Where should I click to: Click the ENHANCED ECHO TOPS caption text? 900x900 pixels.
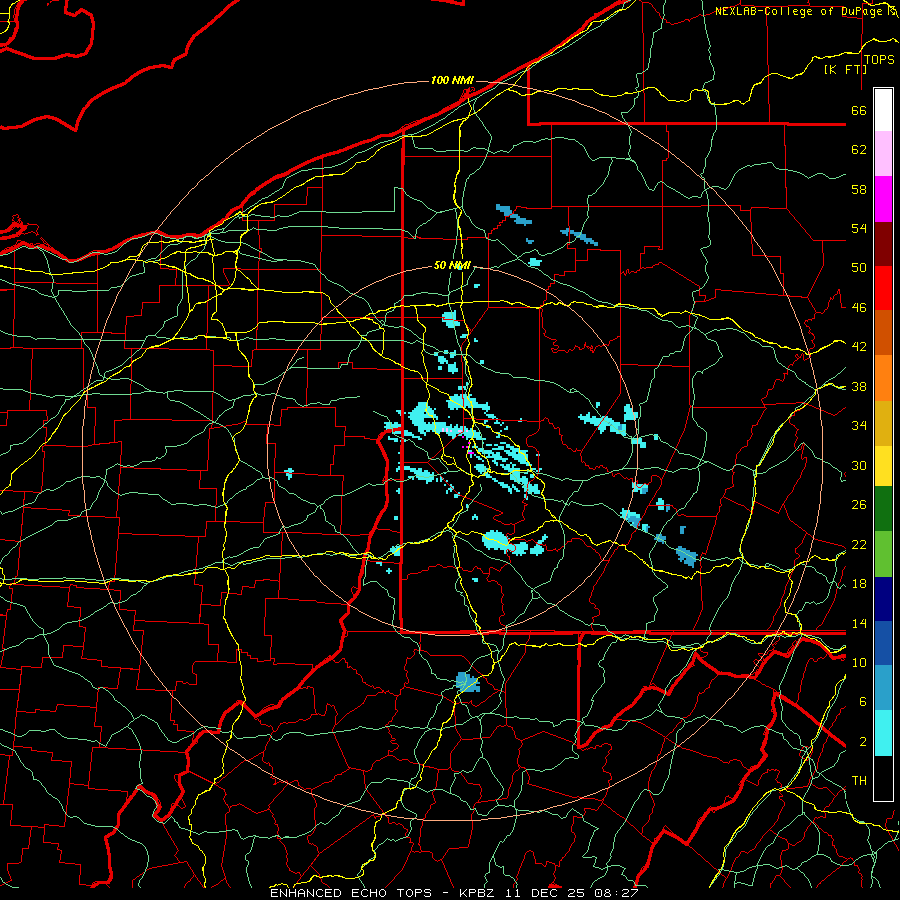coord(351,893)
